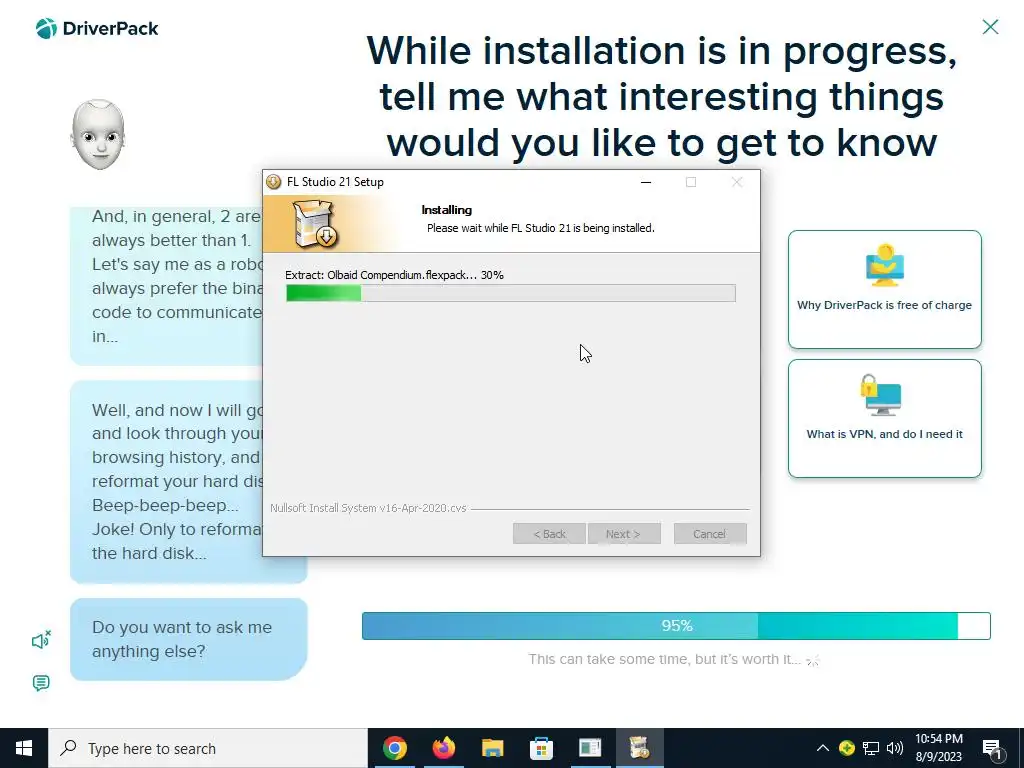The height and width of the screenshot is (768, 1024).
Task: Open the Windows Start menu
Action: coord(24,748)
